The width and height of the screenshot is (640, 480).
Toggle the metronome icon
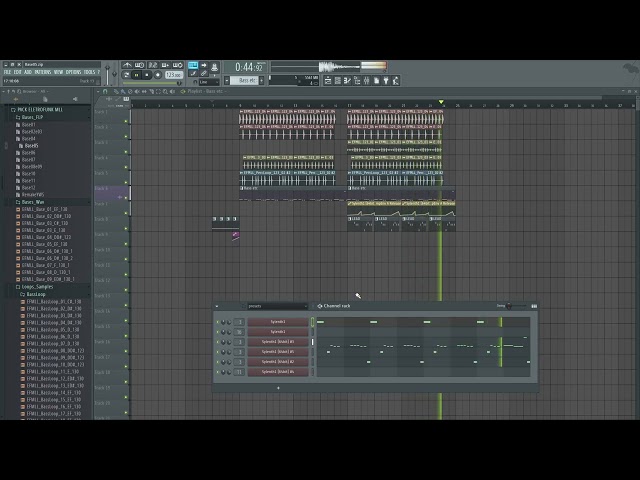point(127,65)
